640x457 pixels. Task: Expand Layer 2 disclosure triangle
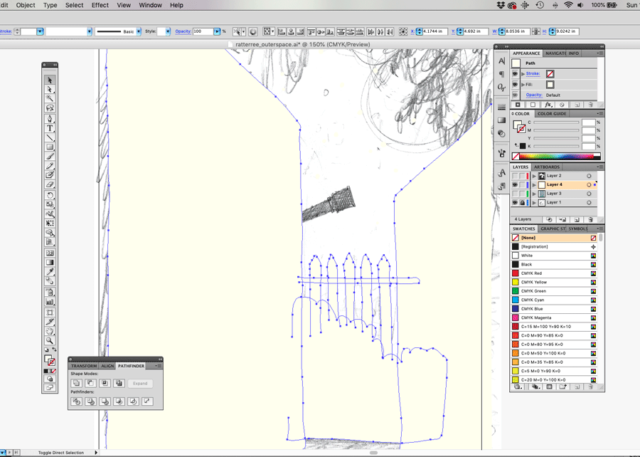click(534, 176)
